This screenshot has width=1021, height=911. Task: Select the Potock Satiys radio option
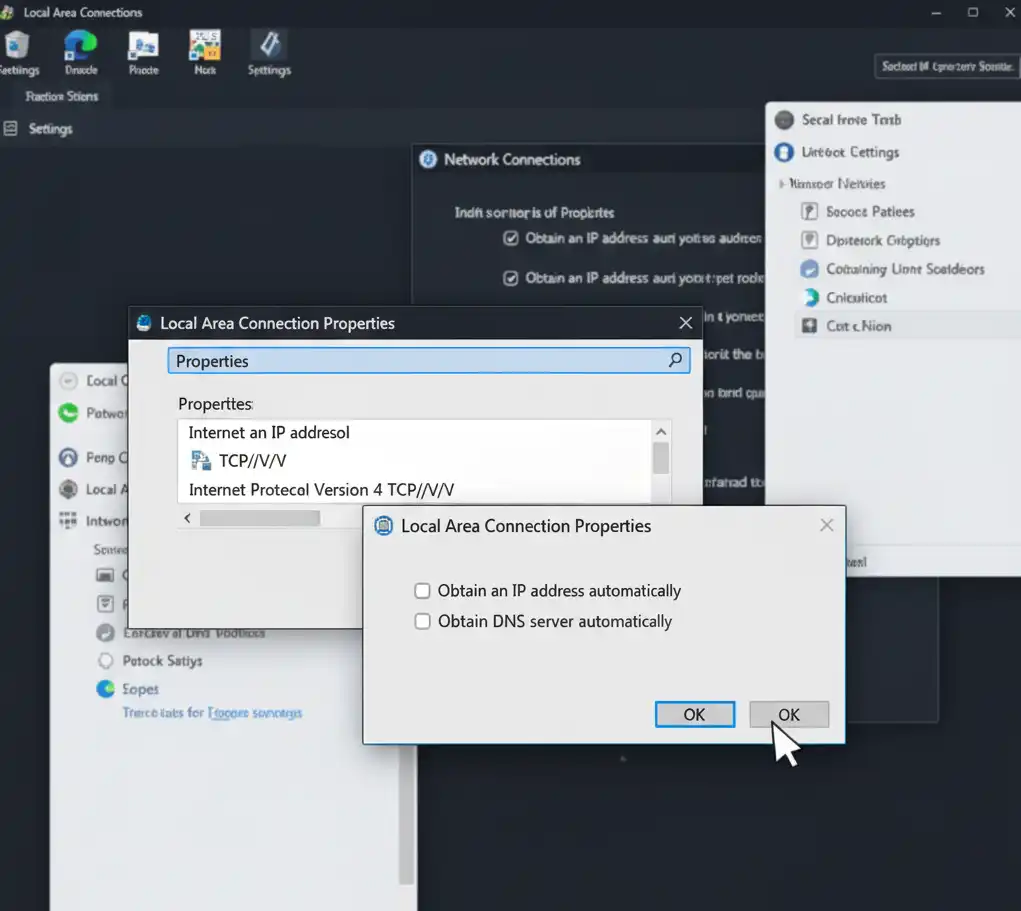(105, 661)
